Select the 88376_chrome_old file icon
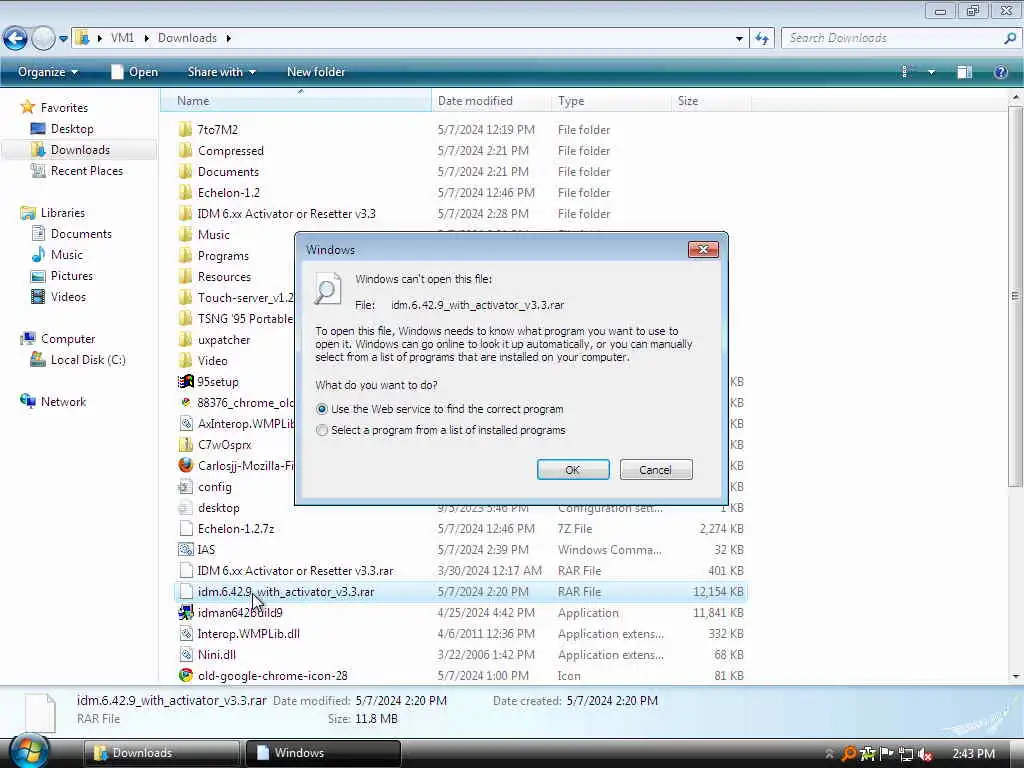Image resolution: width=1024 pixels, height=768 pixels. pyautogui.click(x=185, y=402)
